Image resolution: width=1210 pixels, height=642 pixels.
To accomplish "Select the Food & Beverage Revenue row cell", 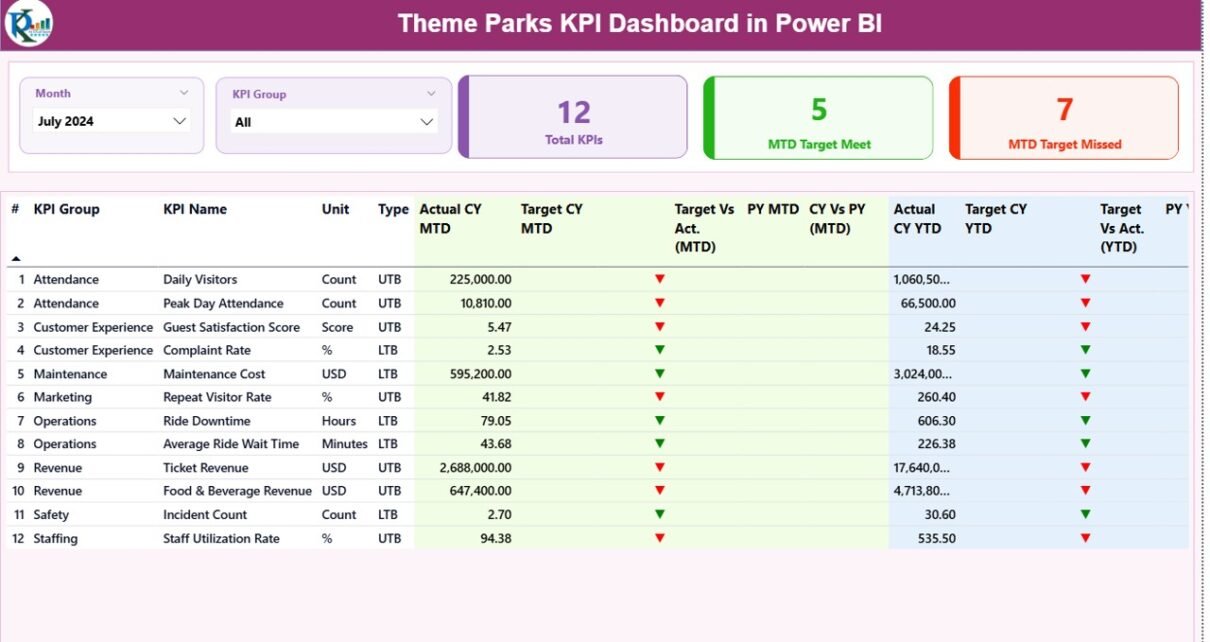I will 237,491.
